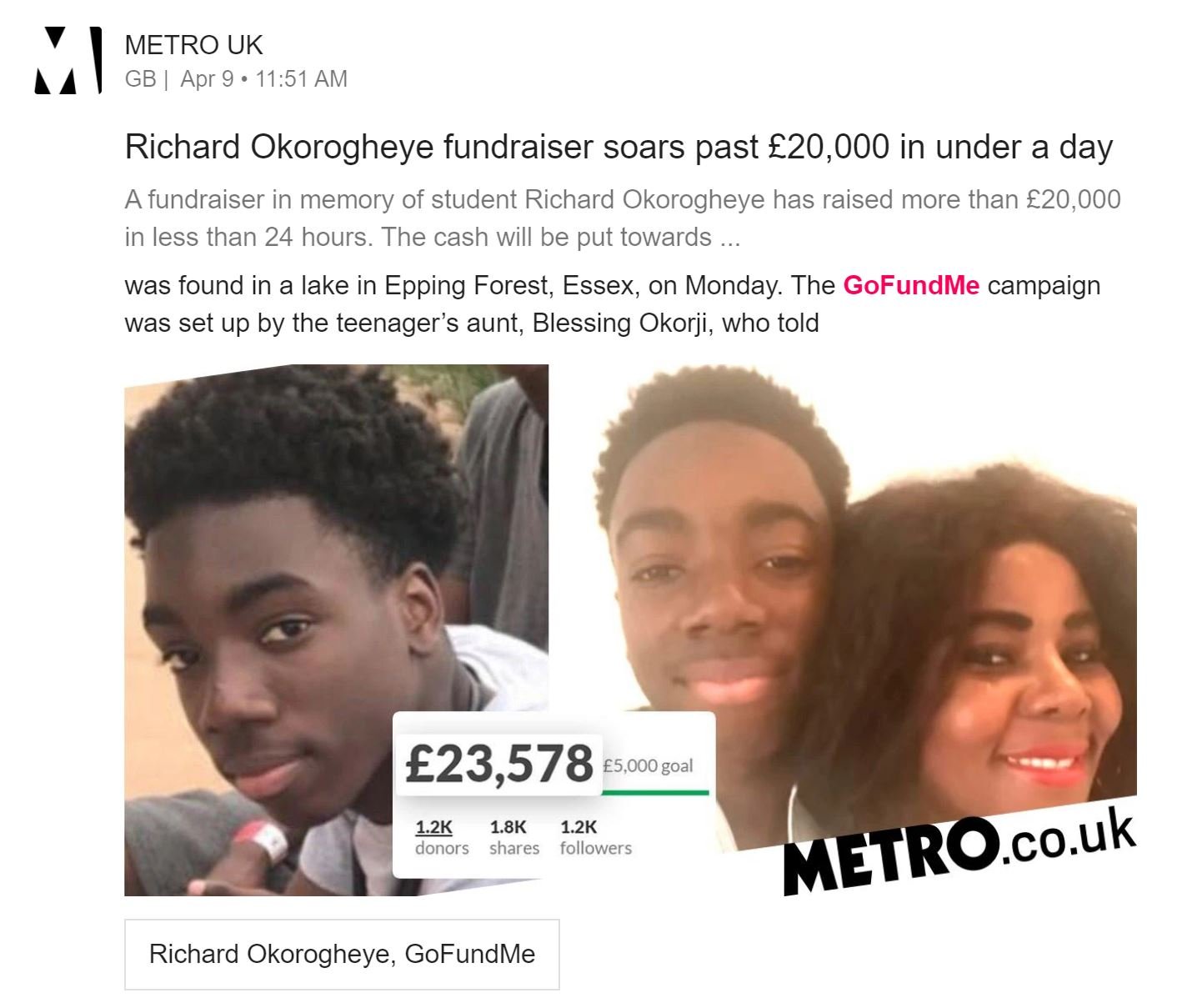Click the grey article summary text

click(623, 218)
